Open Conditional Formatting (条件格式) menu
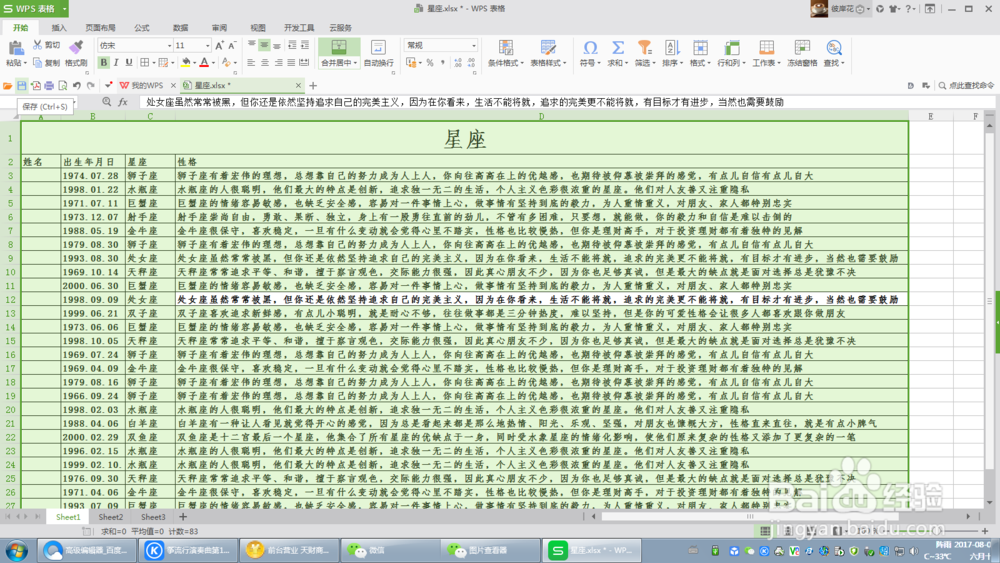 pos(505,53)
